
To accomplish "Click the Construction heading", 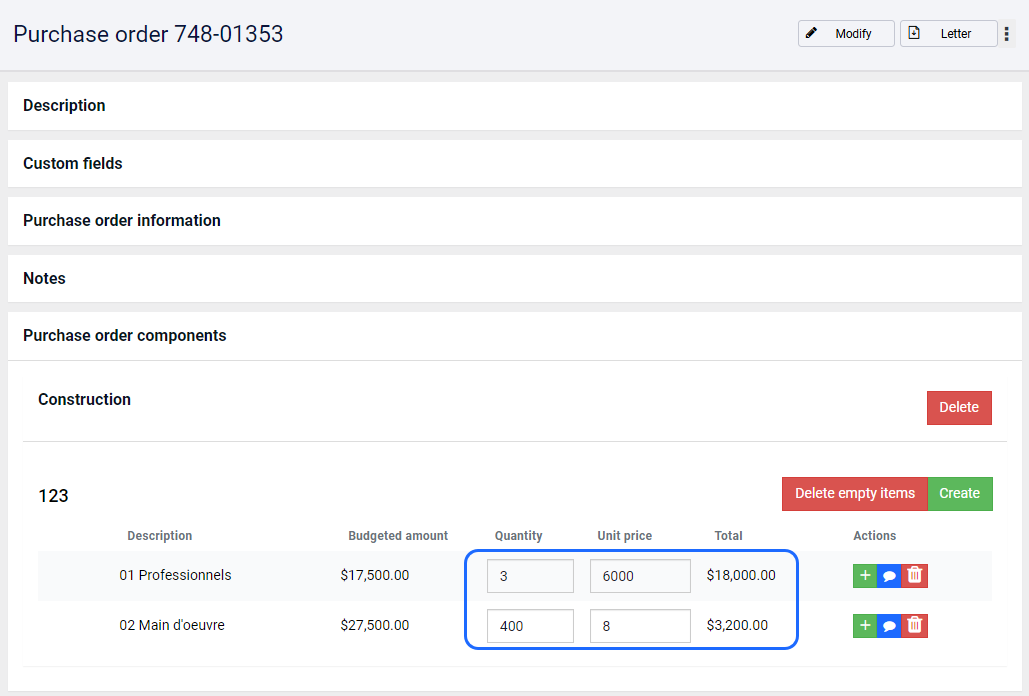I will click(84, 399).
